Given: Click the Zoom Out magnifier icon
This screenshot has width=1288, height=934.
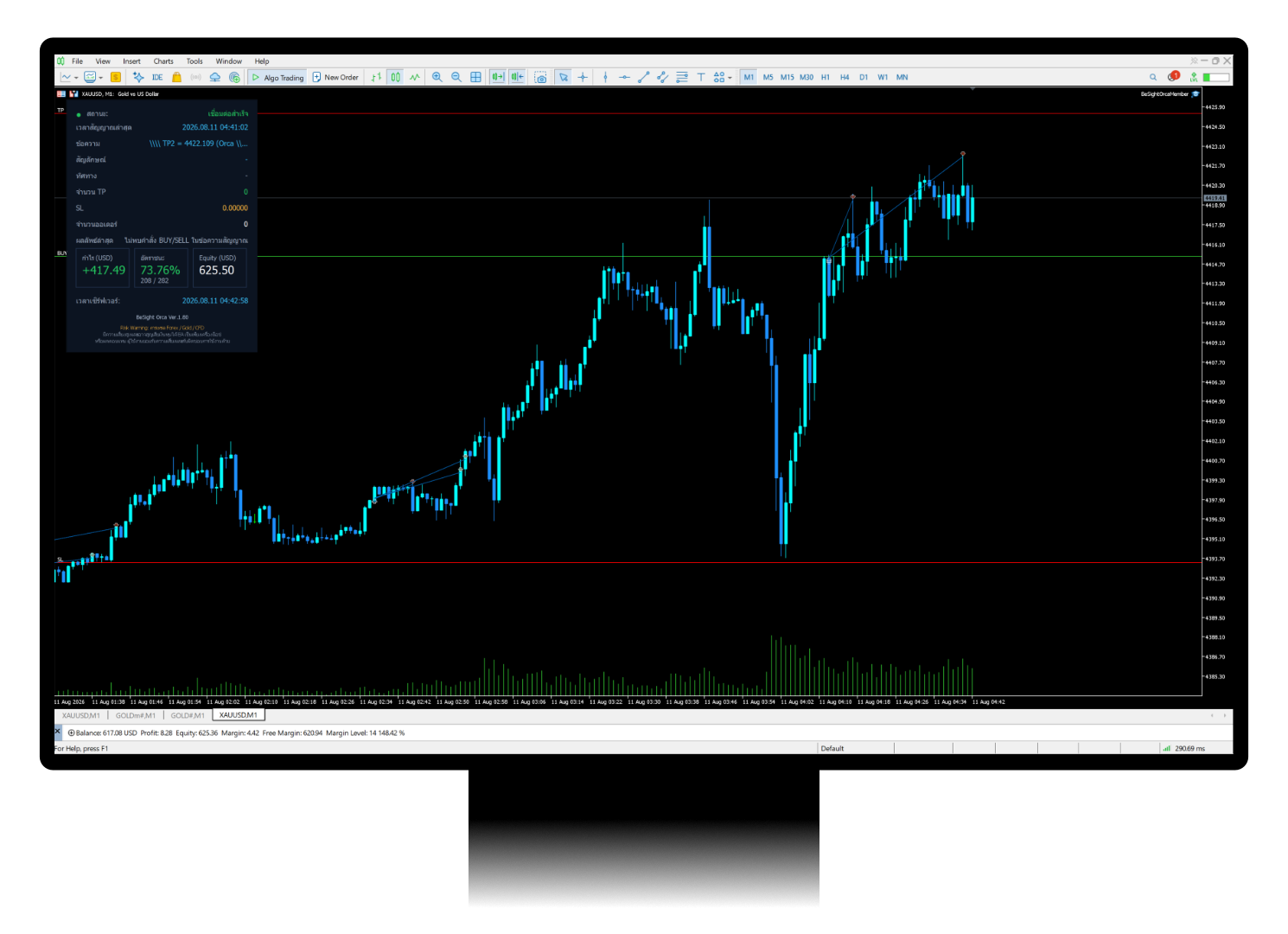Looking at the screenshot, I should (x=456, y=77).
